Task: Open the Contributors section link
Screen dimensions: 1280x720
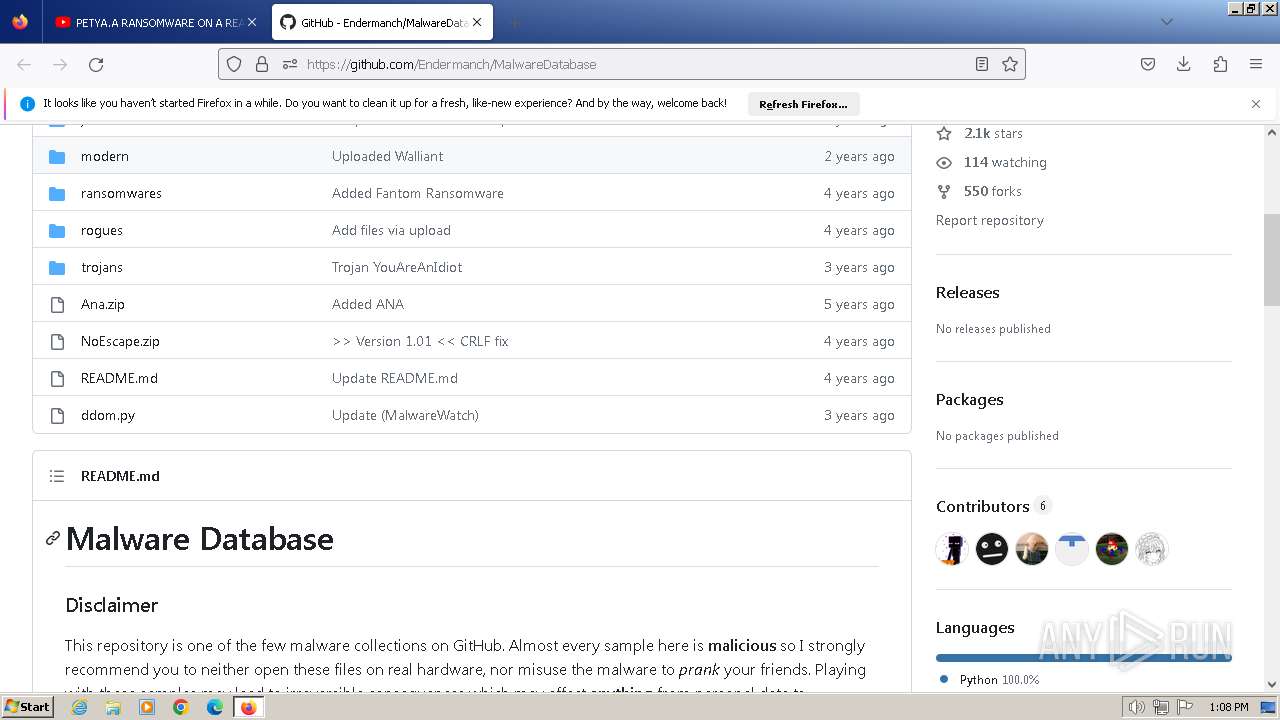Action: coord(993,506)
